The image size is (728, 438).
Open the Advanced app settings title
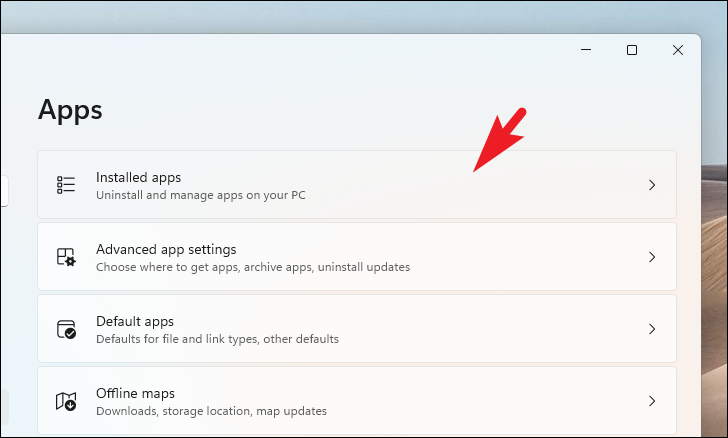pos(166,249)
